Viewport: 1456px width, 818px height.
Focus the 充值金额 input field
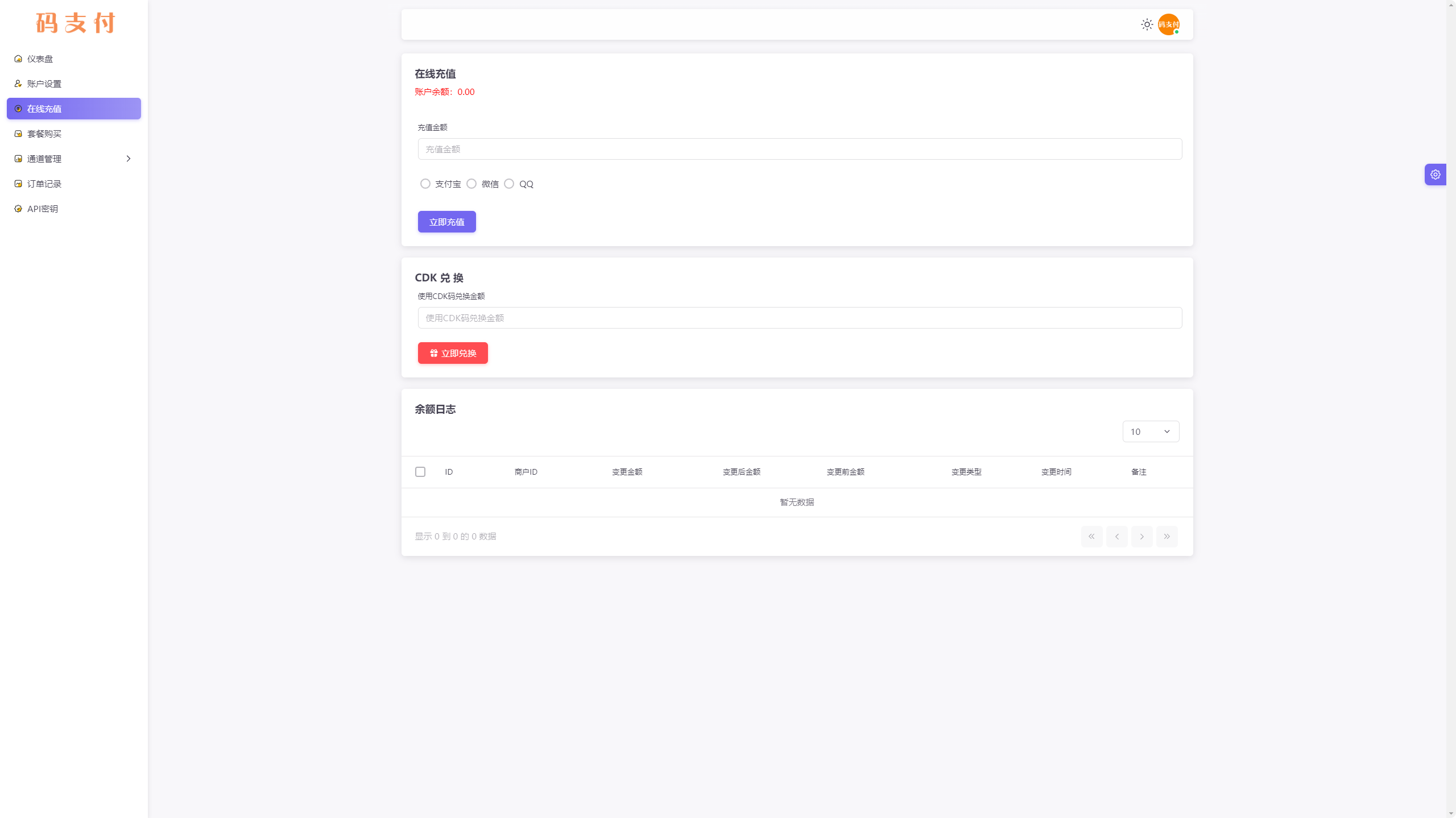coord(799,149)
